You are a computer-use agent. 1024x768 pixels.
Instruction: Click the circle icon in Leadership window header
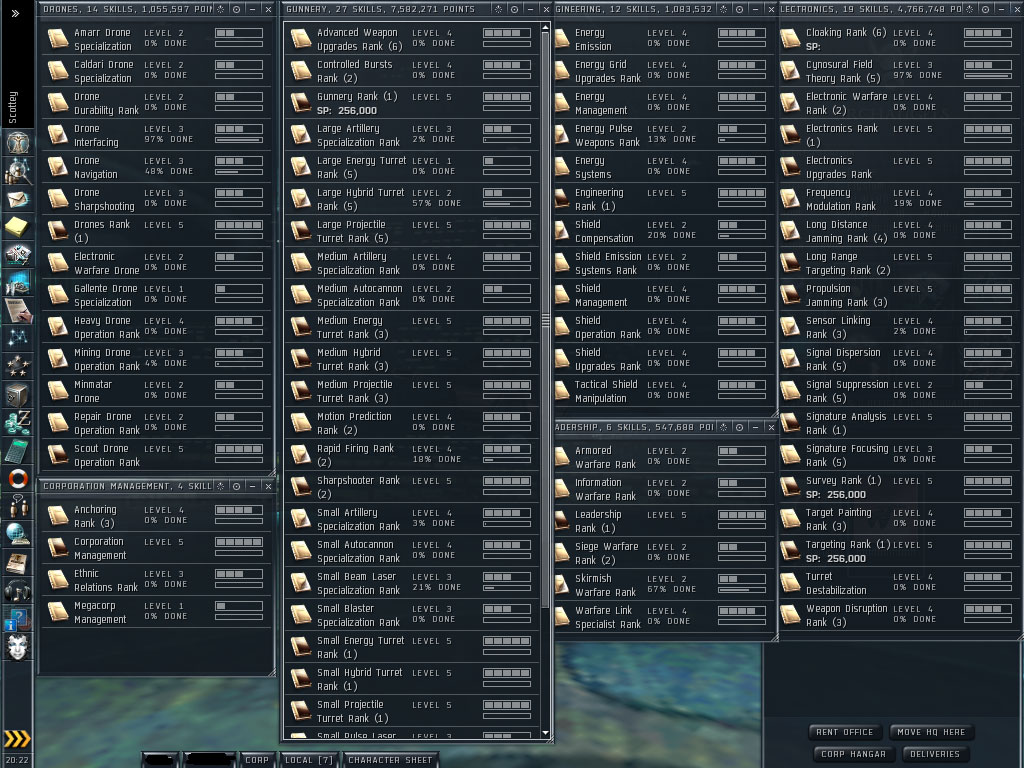pyautogui.click(x=739, y=427)
